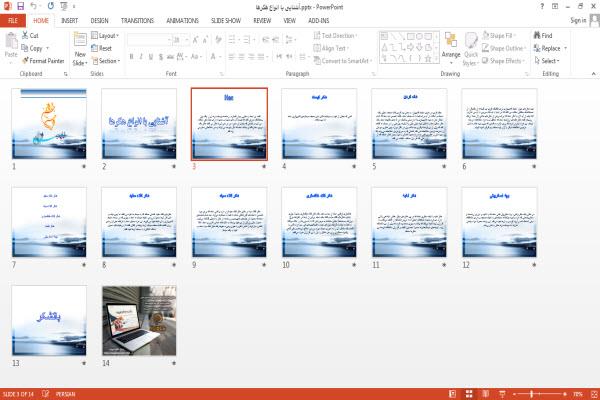Click the Arrange icon in Drawing group

tap(451, 41)
